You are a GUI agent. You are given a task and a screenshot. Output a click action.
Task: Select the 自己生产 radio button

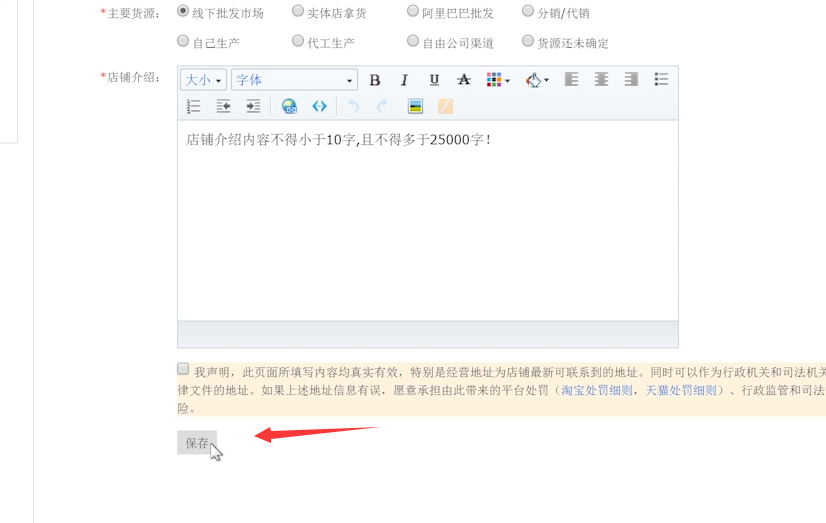183,42
